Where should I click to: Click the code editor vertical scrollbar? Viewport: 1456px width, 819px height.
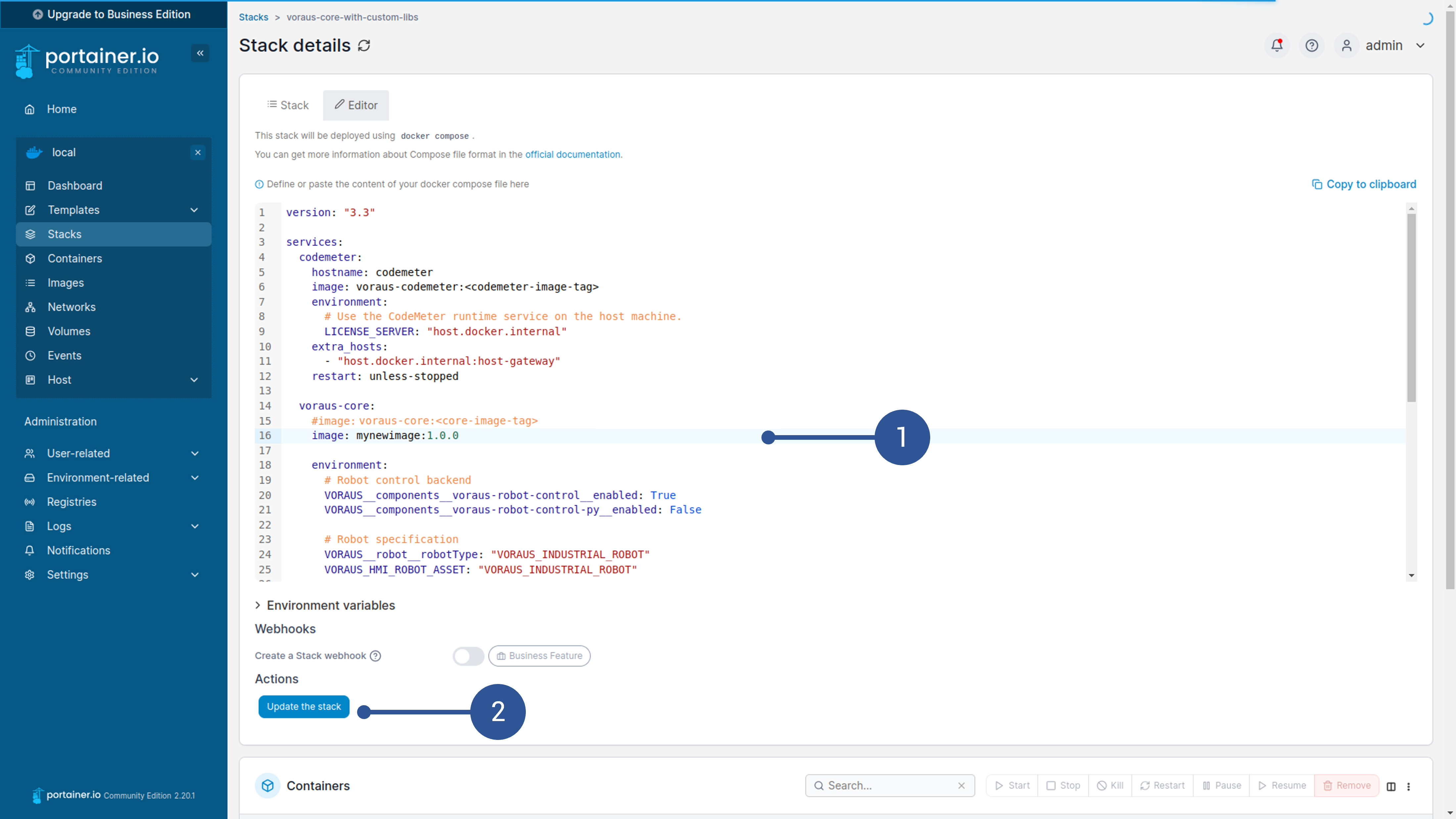1411,308
